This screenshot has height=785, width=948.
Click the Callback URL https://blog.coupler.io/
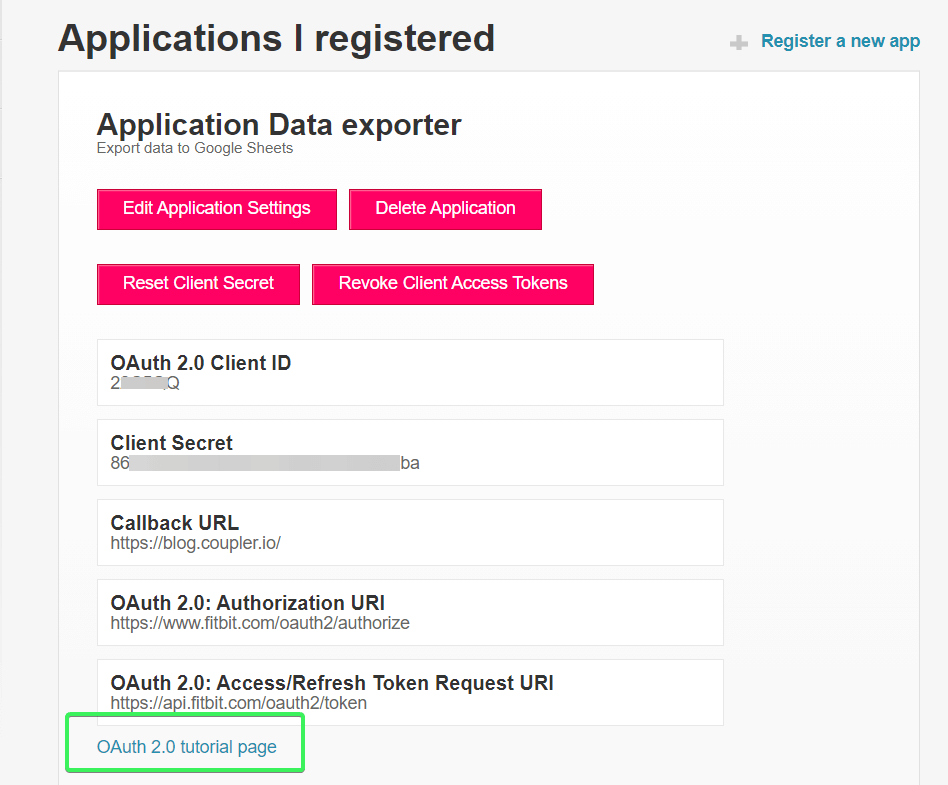(x=195, y=543)
